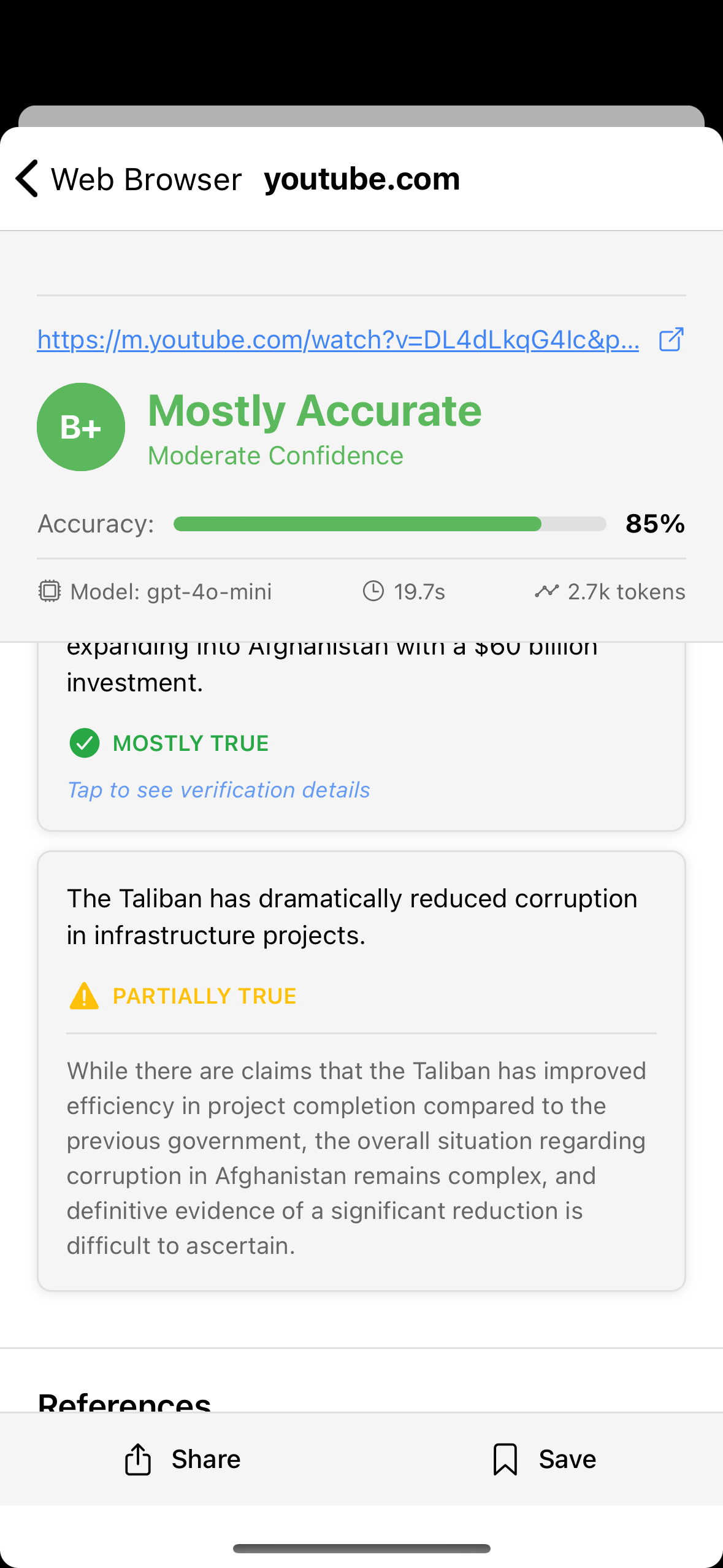Tap the green Mostly True checkmark

pos(85,743)
